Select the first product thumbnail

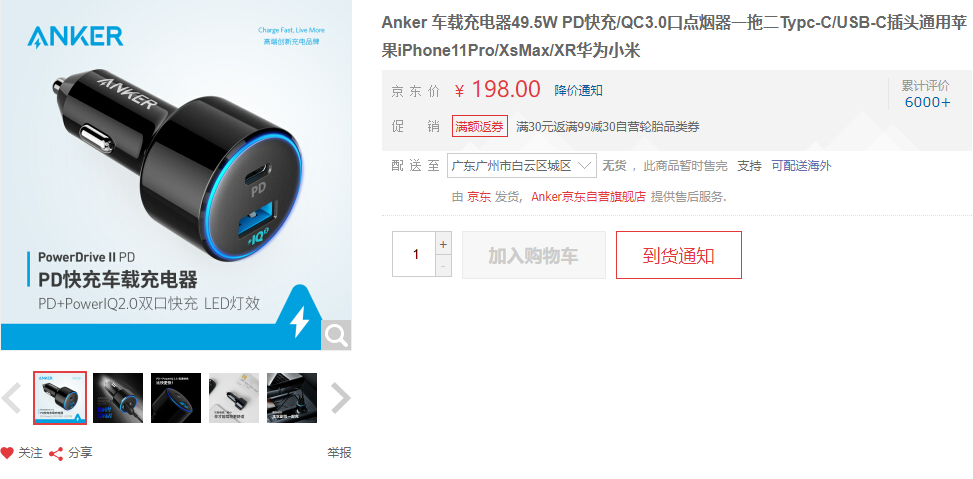pos(60,398)
